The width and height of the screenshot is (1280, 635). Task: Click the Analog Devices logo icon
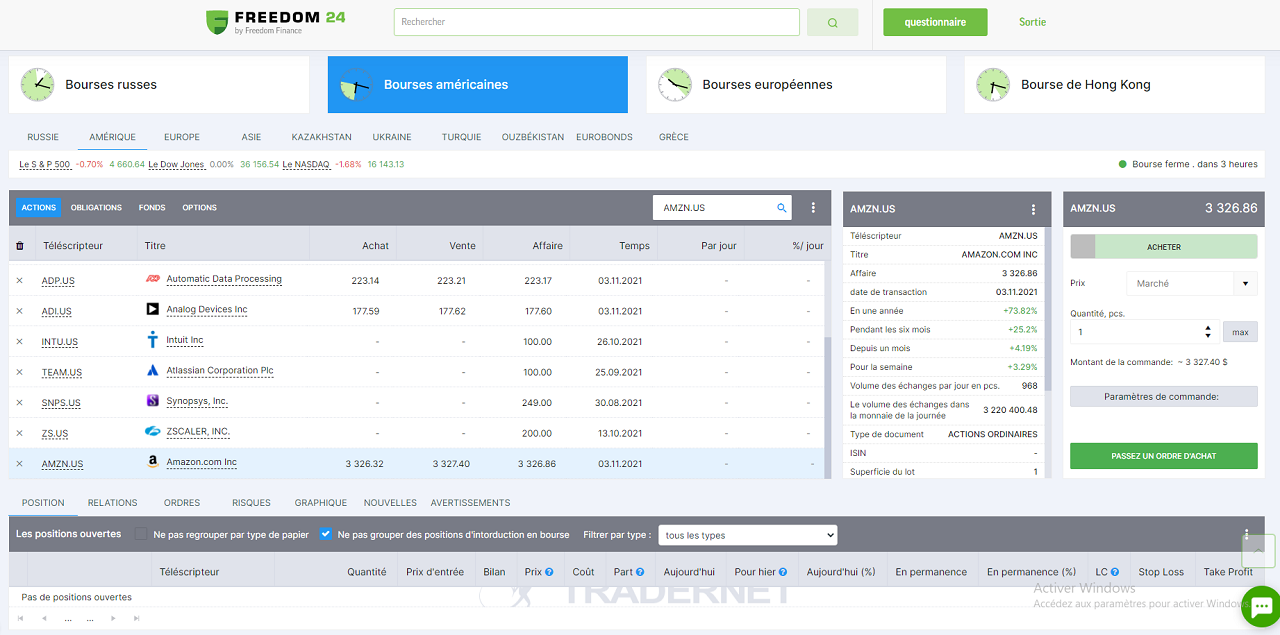153,309
